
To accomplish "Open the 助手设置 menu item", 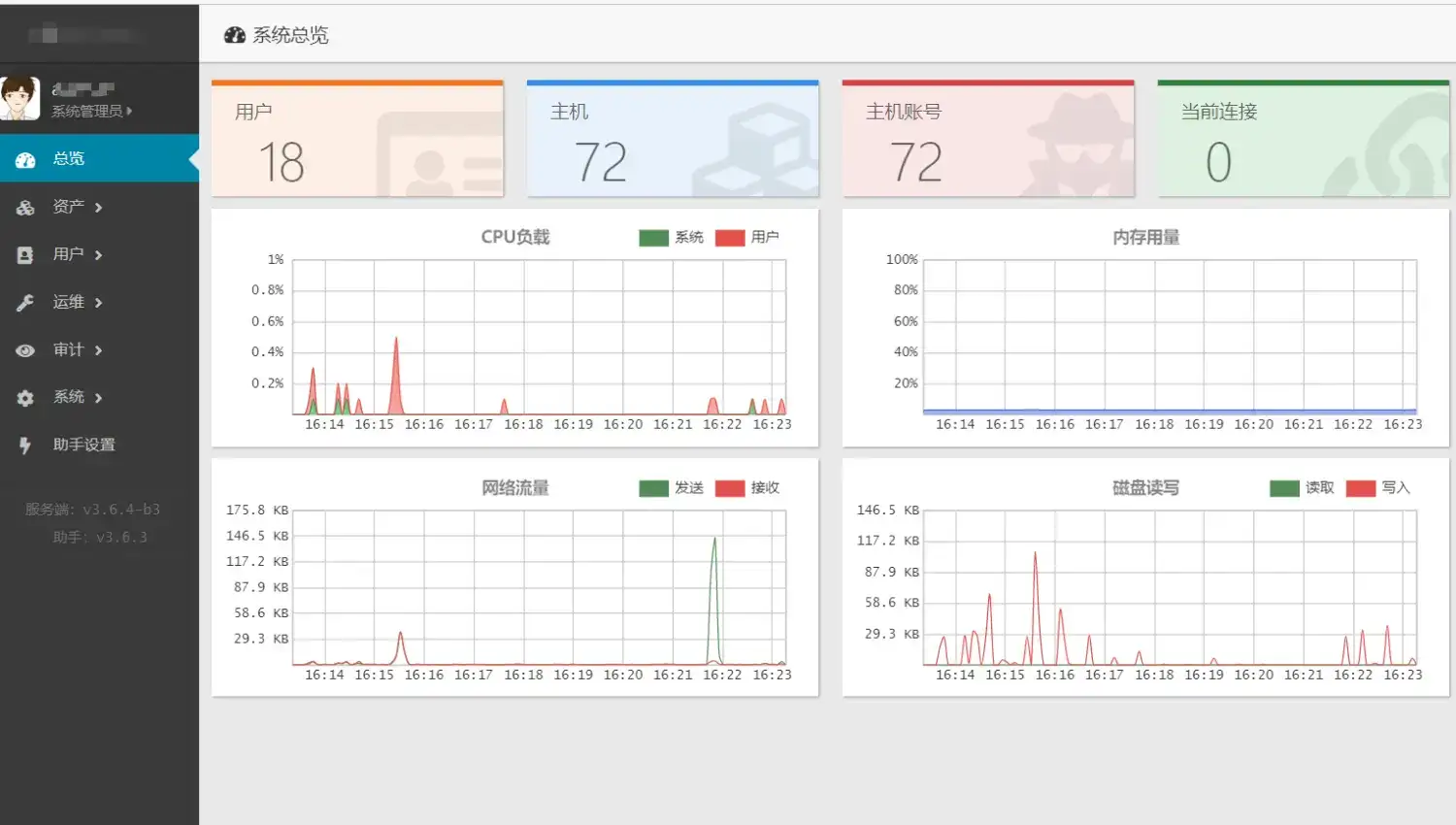I will 99,445.
